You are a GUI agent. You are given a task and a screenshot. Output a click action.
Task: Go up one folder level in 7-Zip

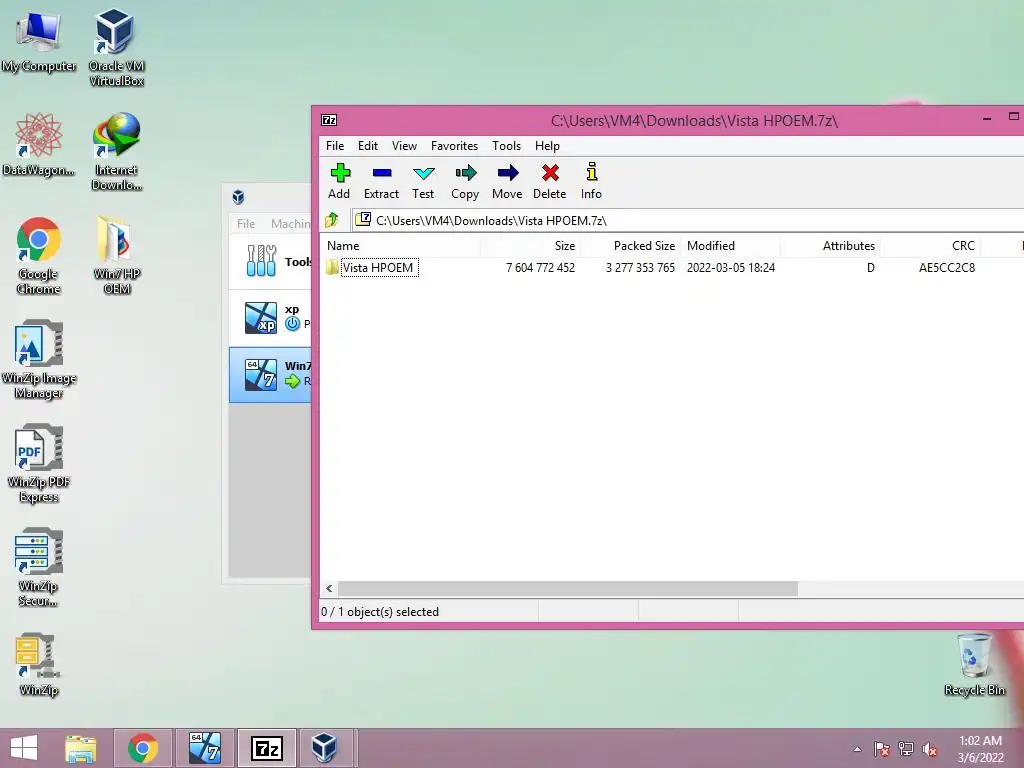coord(332,220)
